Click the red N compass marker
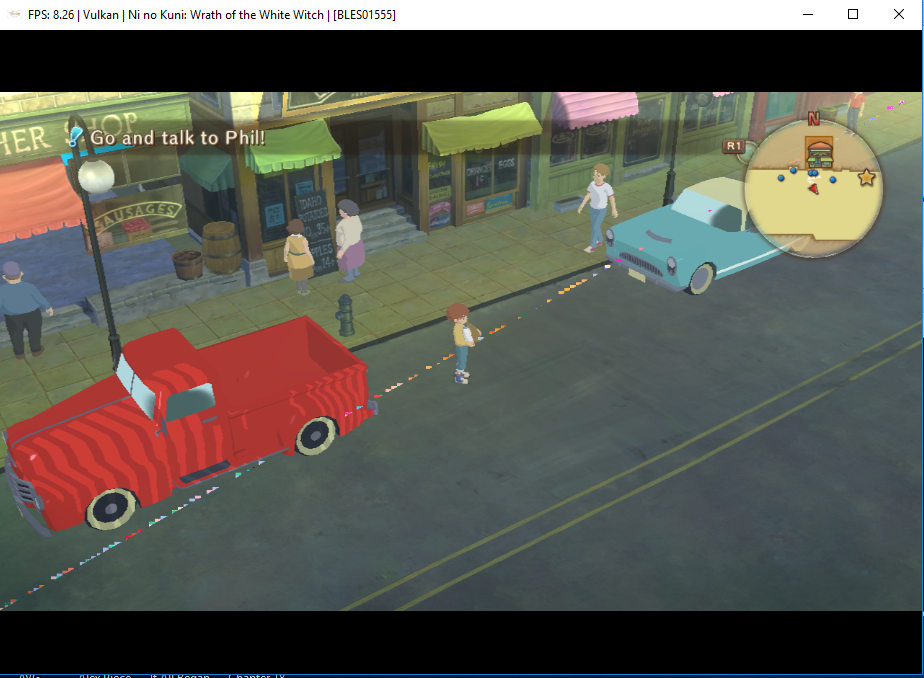924x678 pixels. (x=813, y=119)
